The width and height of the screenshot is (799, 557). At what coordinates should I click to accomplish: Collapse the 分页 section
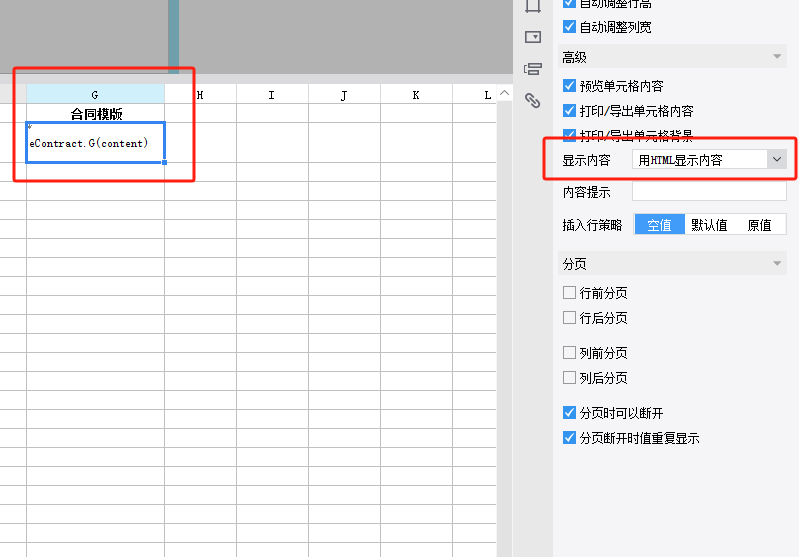click(x=672, y=263)
